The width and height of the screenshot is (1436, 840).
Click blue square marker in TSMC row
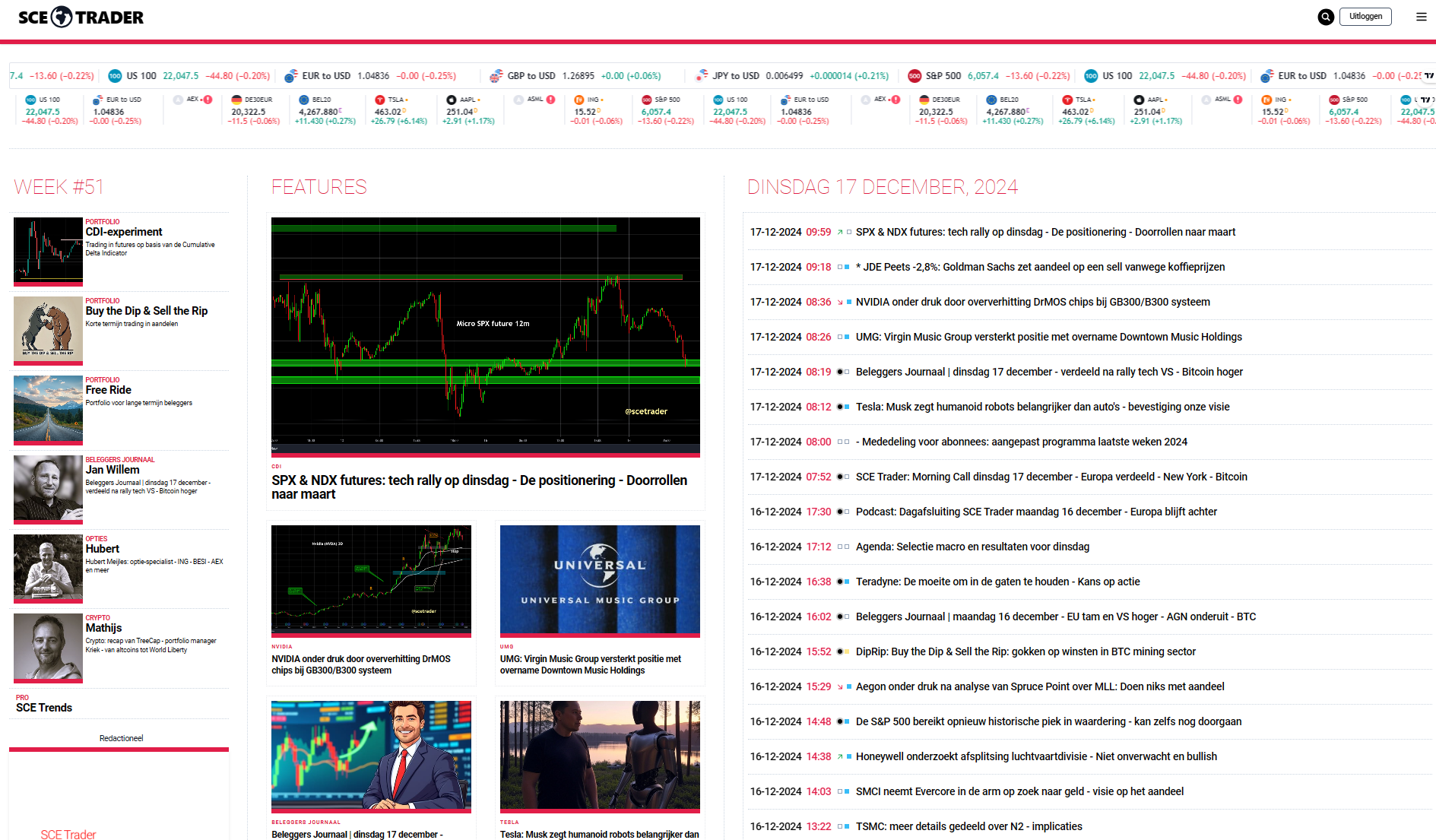tap(847, 827)
